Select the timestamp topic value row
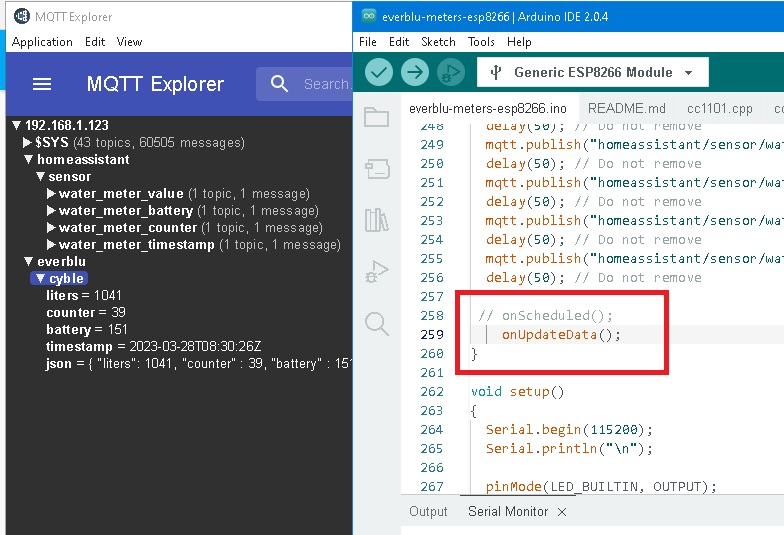The image size is (784, 535). pos(154,346)
